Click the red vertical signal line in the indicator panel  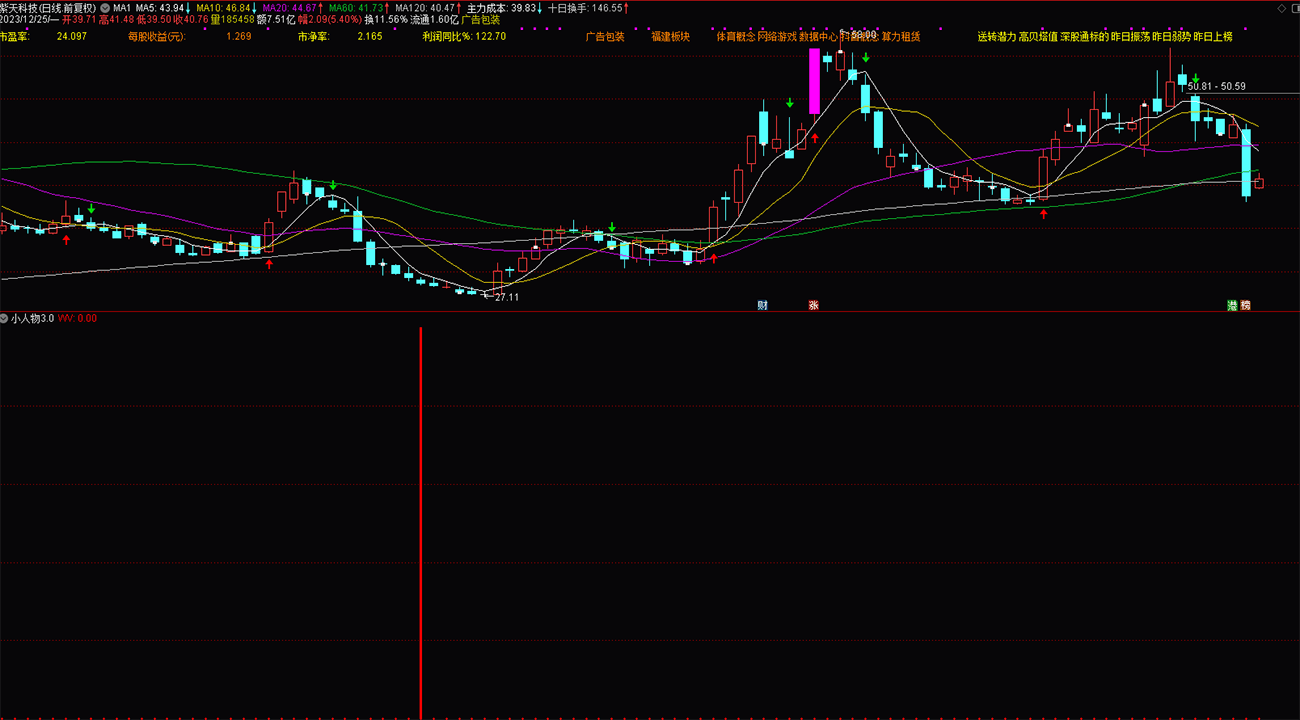click(420, 522)
